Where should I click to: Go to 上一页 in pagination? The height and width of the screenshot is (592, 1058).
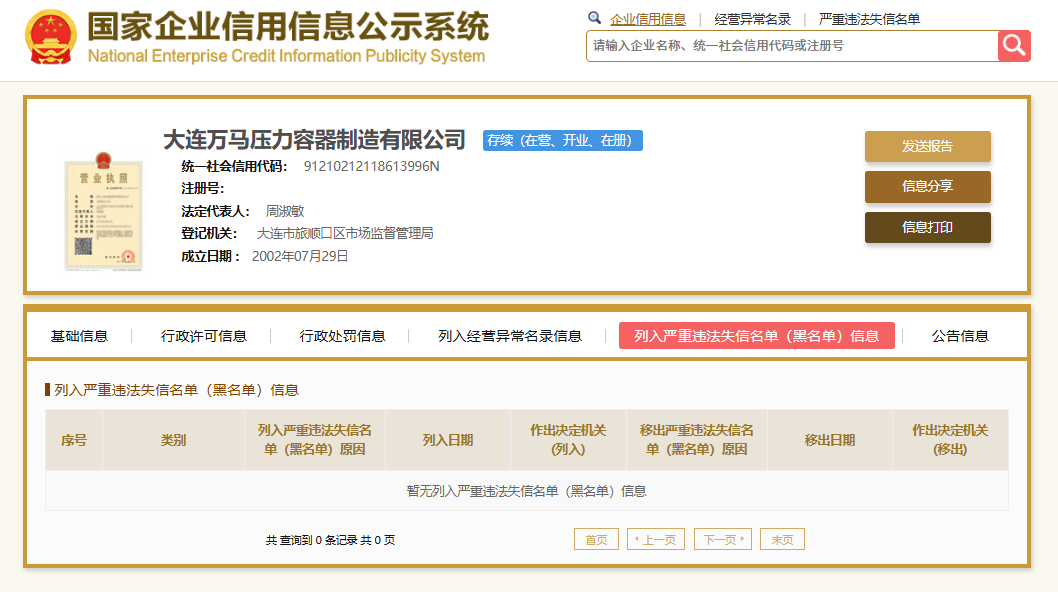coord(656,539)
